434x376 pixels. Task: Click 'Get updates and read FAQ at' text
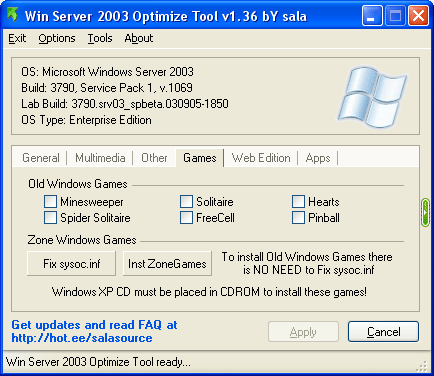[94, 325]
